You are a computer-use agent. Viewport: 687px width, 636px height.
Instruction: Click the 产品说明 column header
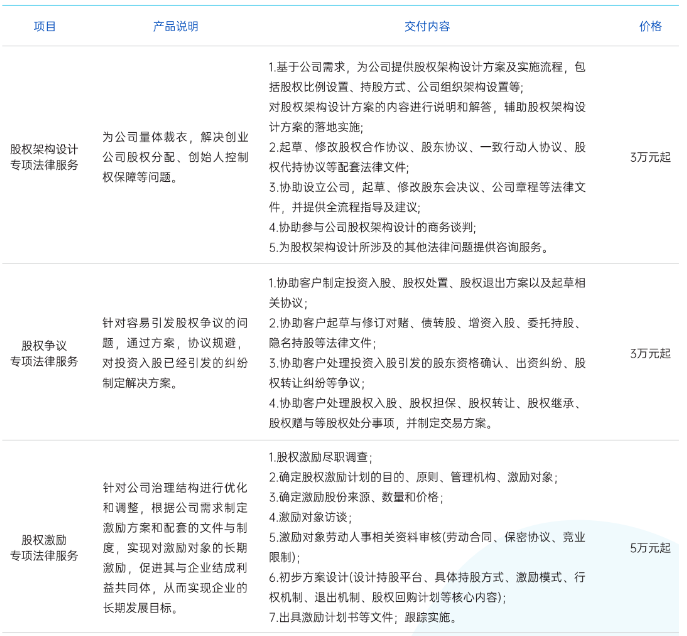point(176,26)
